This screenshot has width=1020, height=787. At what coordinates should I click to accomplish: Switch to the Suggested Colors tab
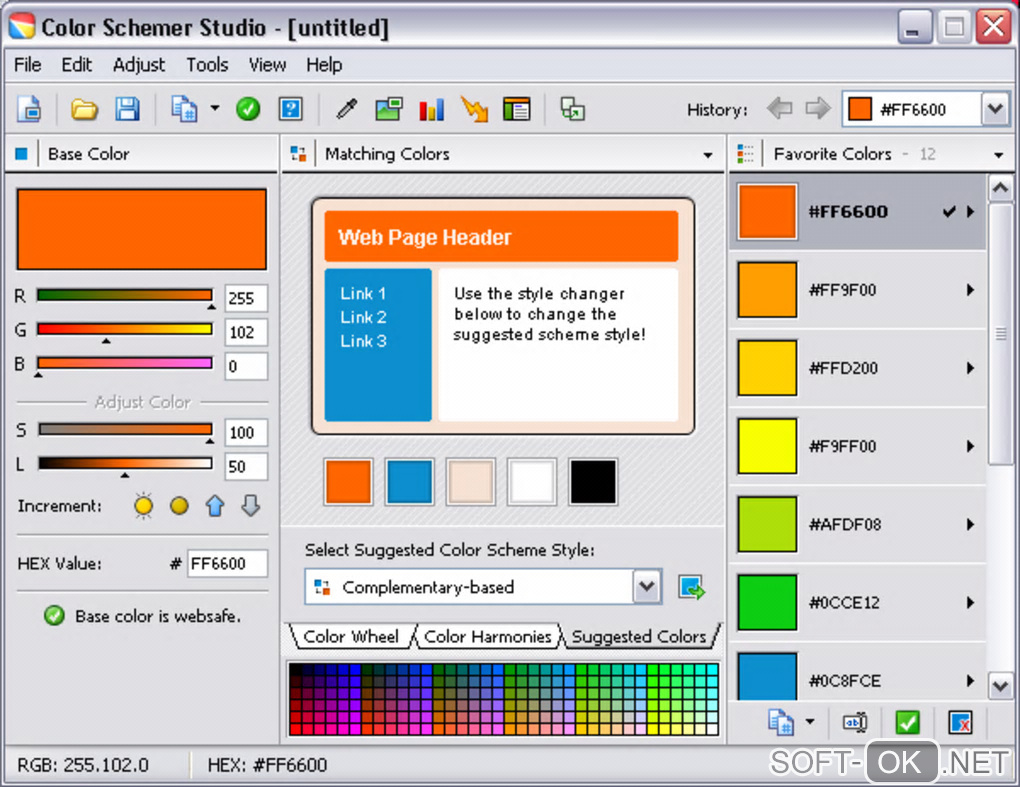point(639,636)
